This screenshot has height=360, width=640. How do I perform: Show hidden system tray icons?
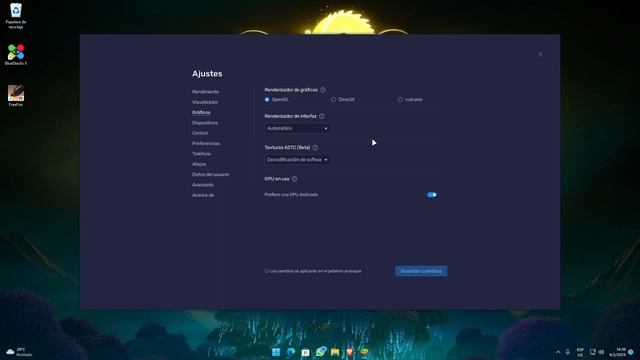558,352
